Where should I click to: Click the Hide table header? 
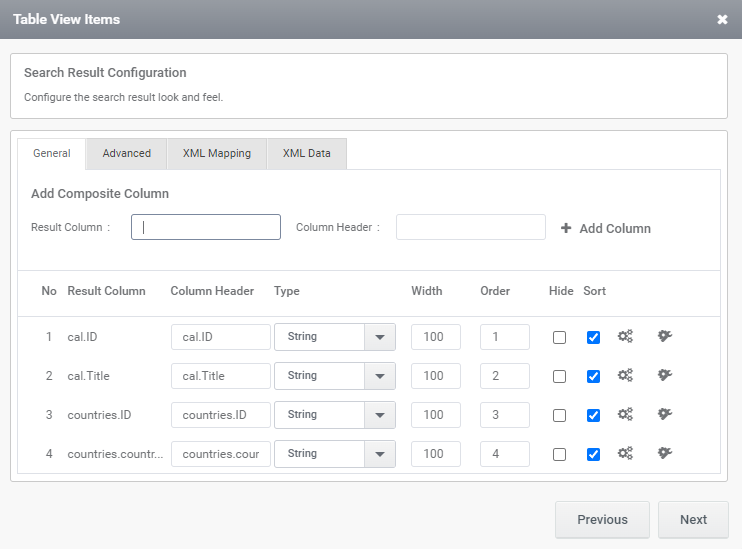coord(561,291)
